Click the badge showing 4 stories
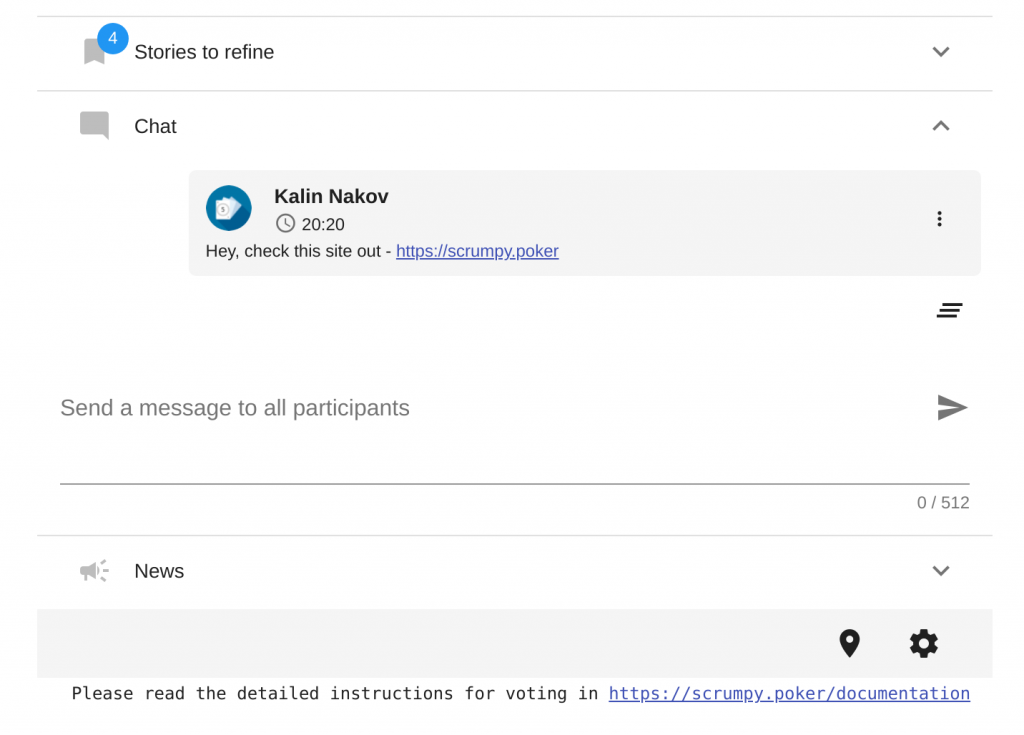This screenshot has width=1024, height=735. coord(113,38)
